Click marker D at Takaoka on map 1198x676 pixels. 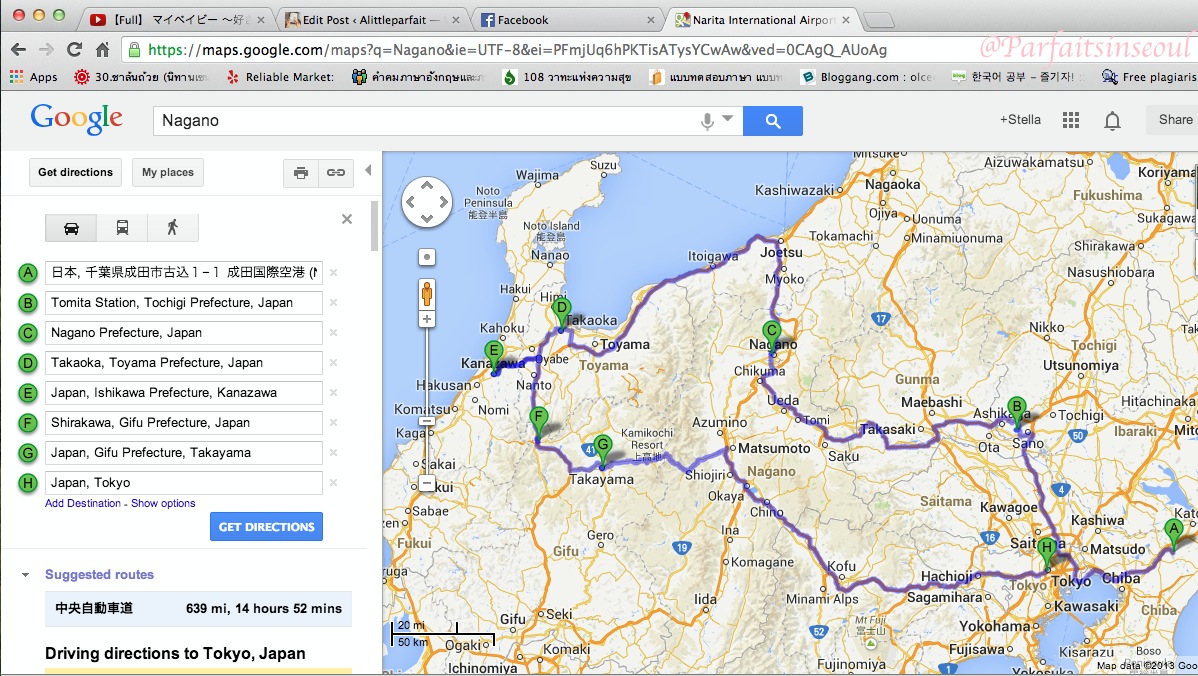[562, 314]
